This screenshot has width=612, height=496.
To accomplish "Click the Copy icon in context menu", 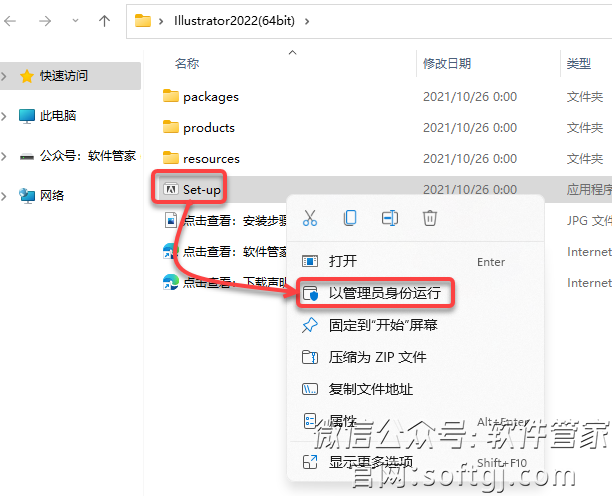I will [x=350, y=218].
